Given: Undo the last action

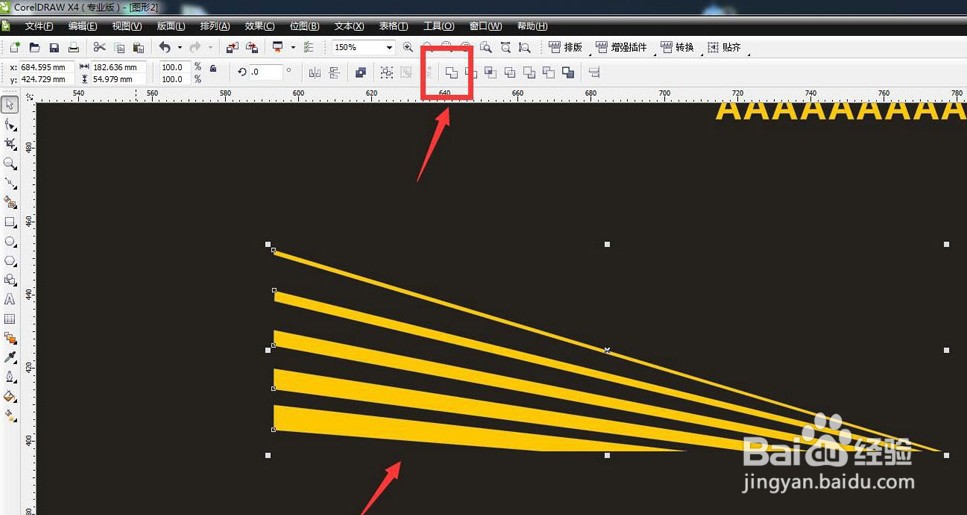Looking at the screenshot, I should [x=165, y=47].
